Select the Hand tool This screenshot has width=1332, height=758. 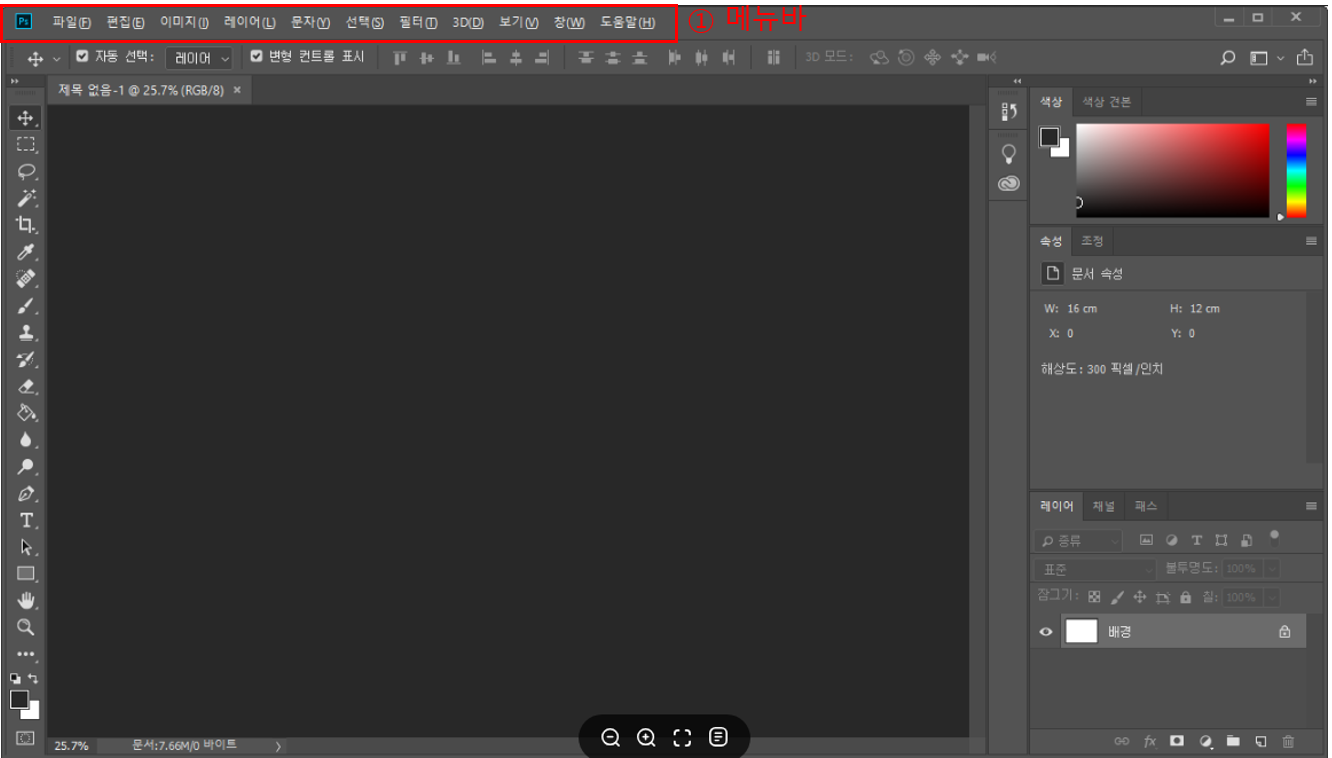(25, 600)
